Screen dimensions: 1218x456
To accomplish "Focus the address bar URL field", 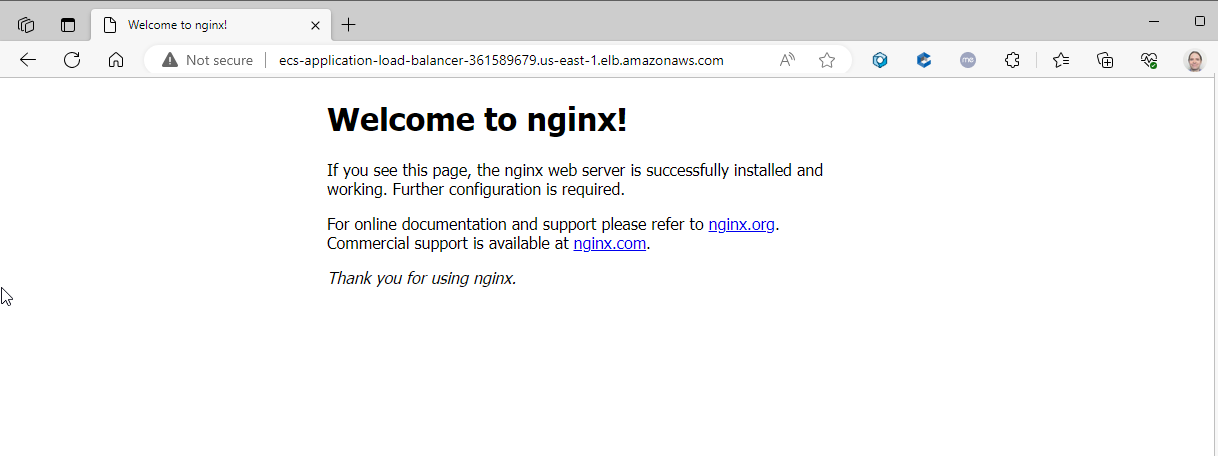I will click(501, 60).
